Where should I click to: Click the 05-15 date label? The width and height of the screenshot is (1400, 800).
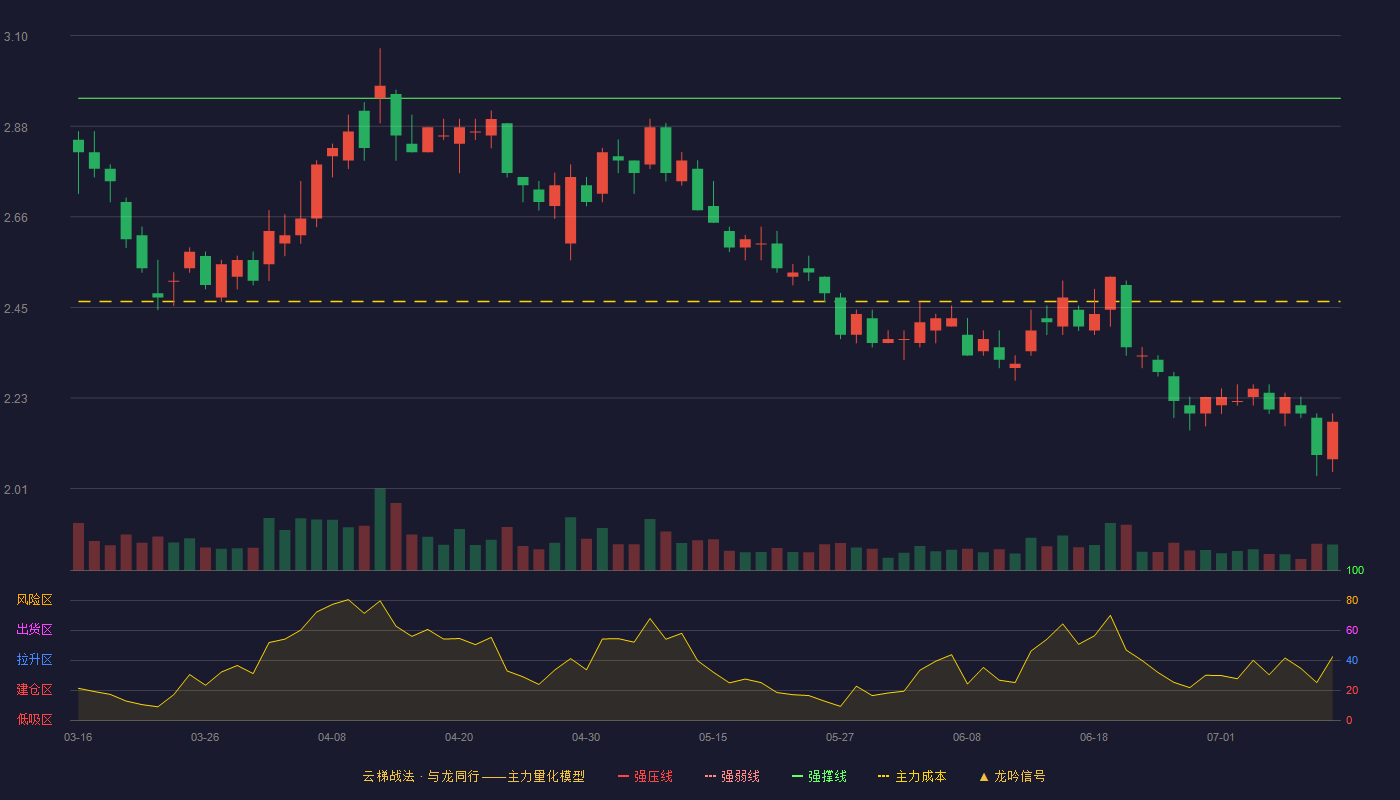tap(713, 737)
